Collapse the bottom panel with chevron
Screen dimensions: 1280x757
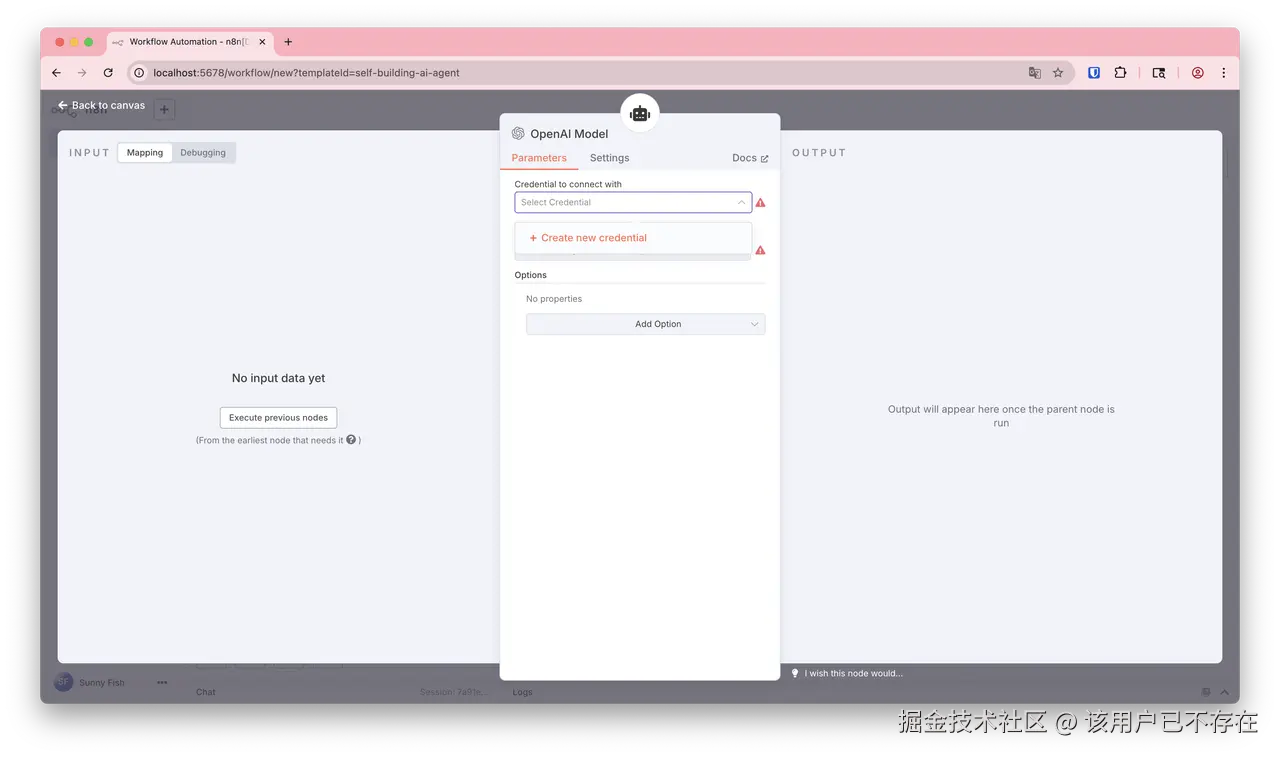click(x=1224, y=692)
